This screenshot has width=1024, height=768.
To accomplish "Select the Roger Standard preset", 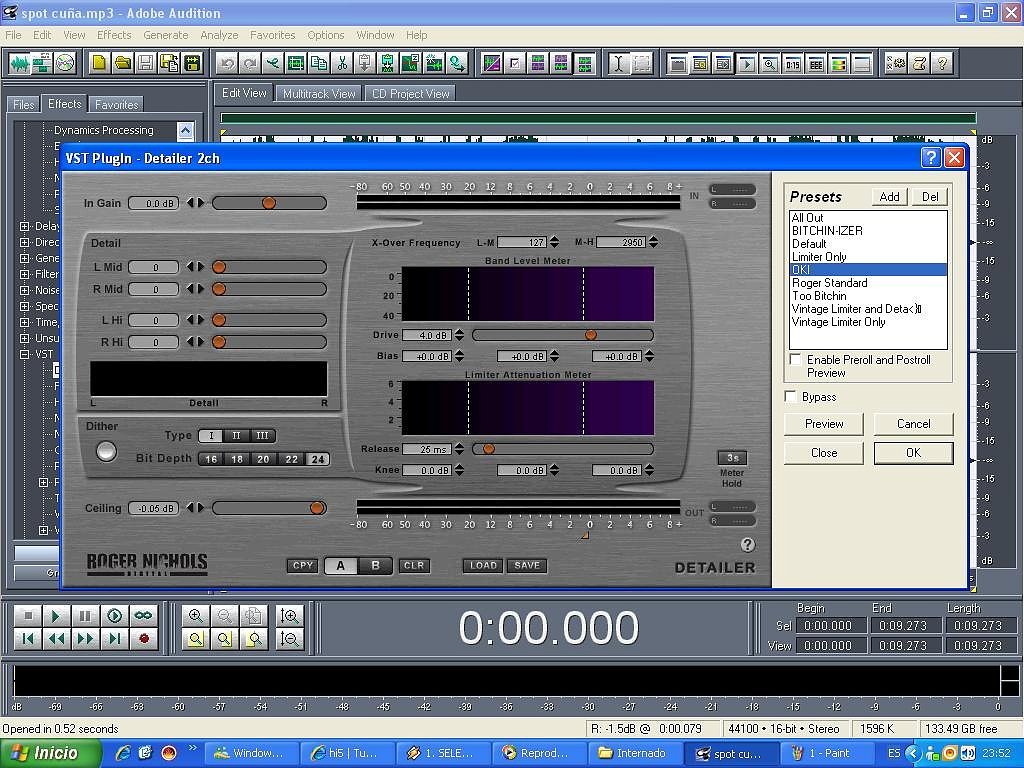I will [x=829, y=283].
